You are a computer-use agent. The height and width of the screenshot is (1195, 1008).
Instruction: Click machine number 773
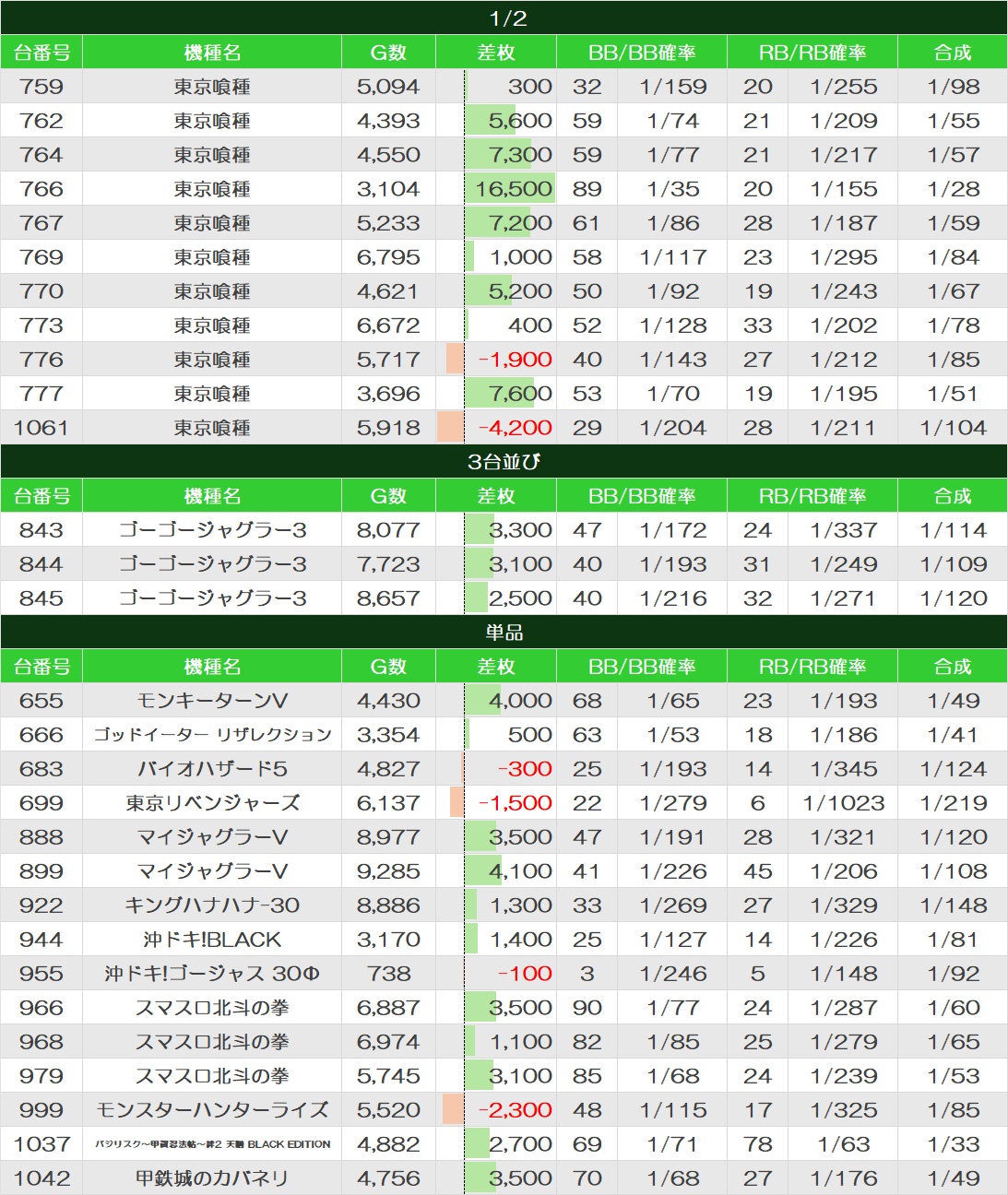coord(42,325)
